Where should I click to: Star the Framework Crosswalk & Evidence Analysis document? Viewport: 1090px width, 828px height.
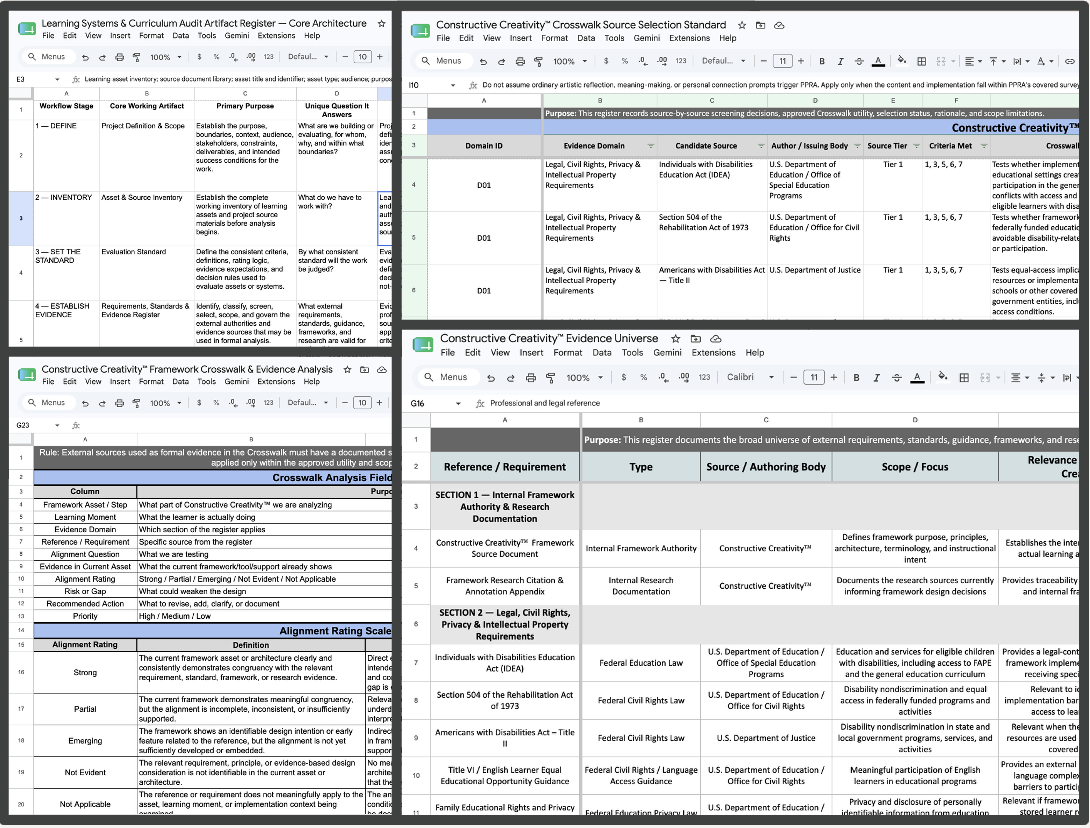[x=347, y=369]
